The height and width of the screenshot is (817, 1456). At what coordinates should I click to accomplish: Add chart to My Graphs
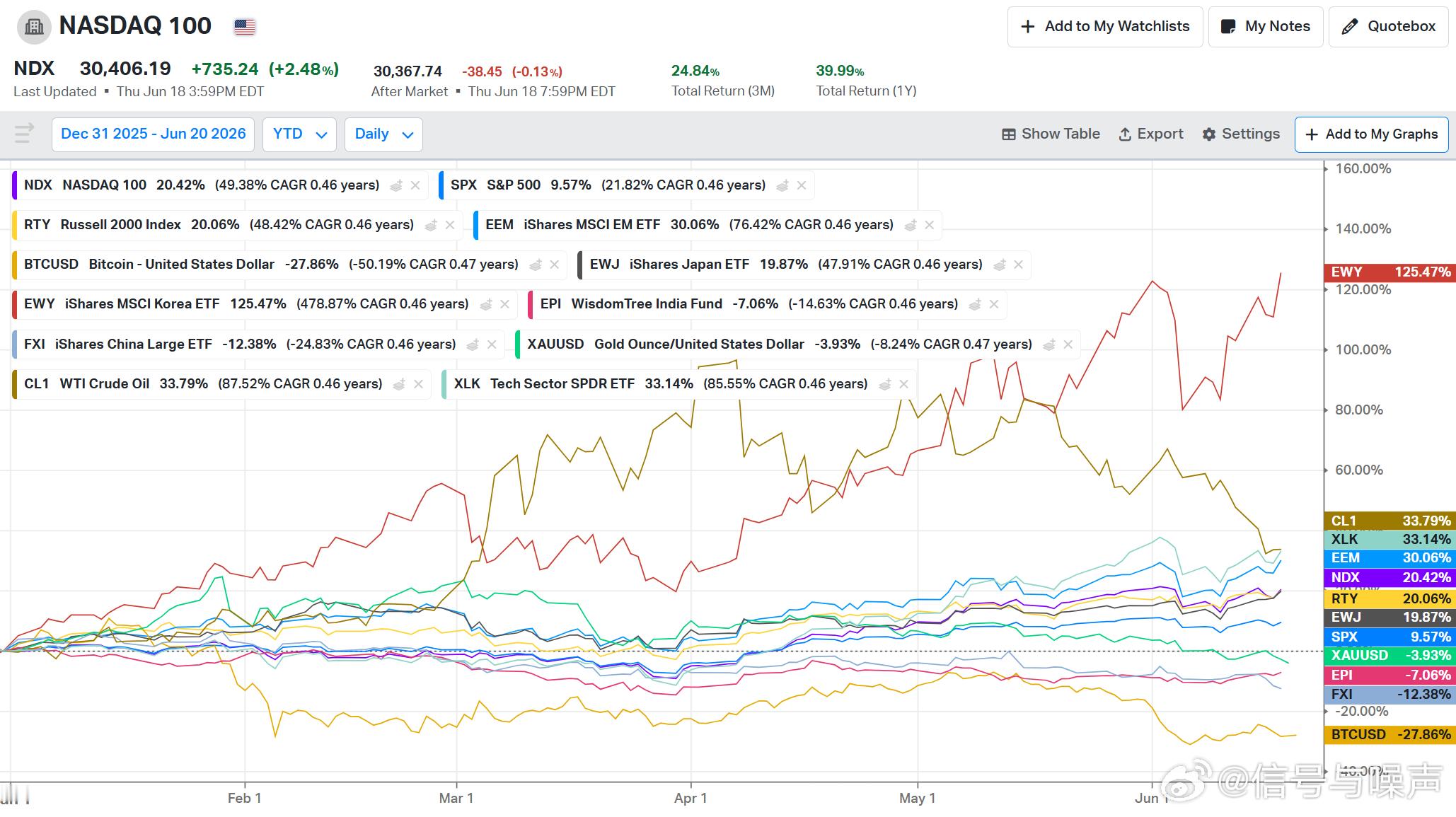1371,134
